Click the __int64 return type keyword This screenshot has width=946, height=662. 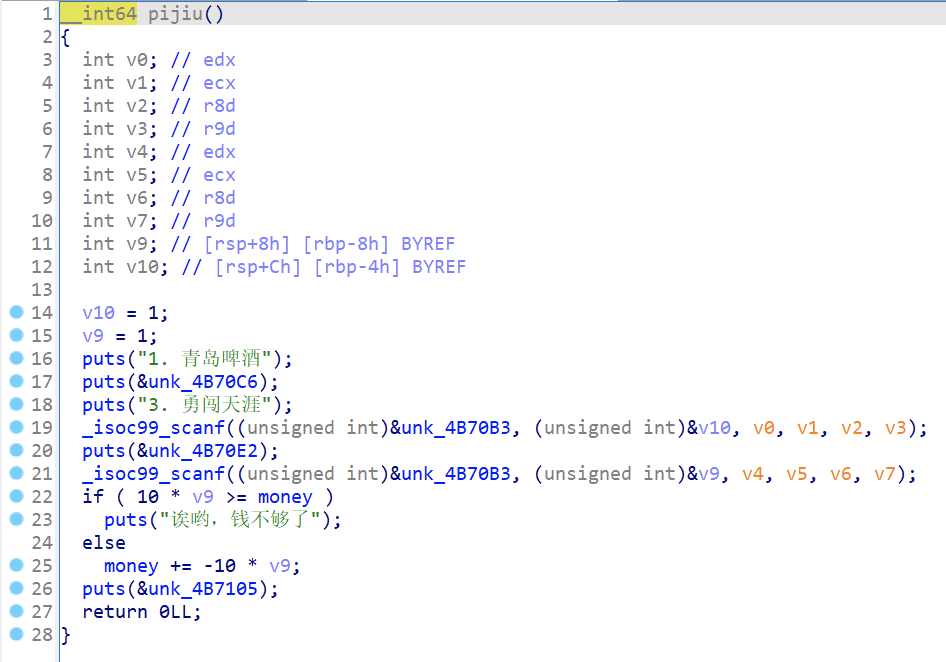(x=98, y=14)
